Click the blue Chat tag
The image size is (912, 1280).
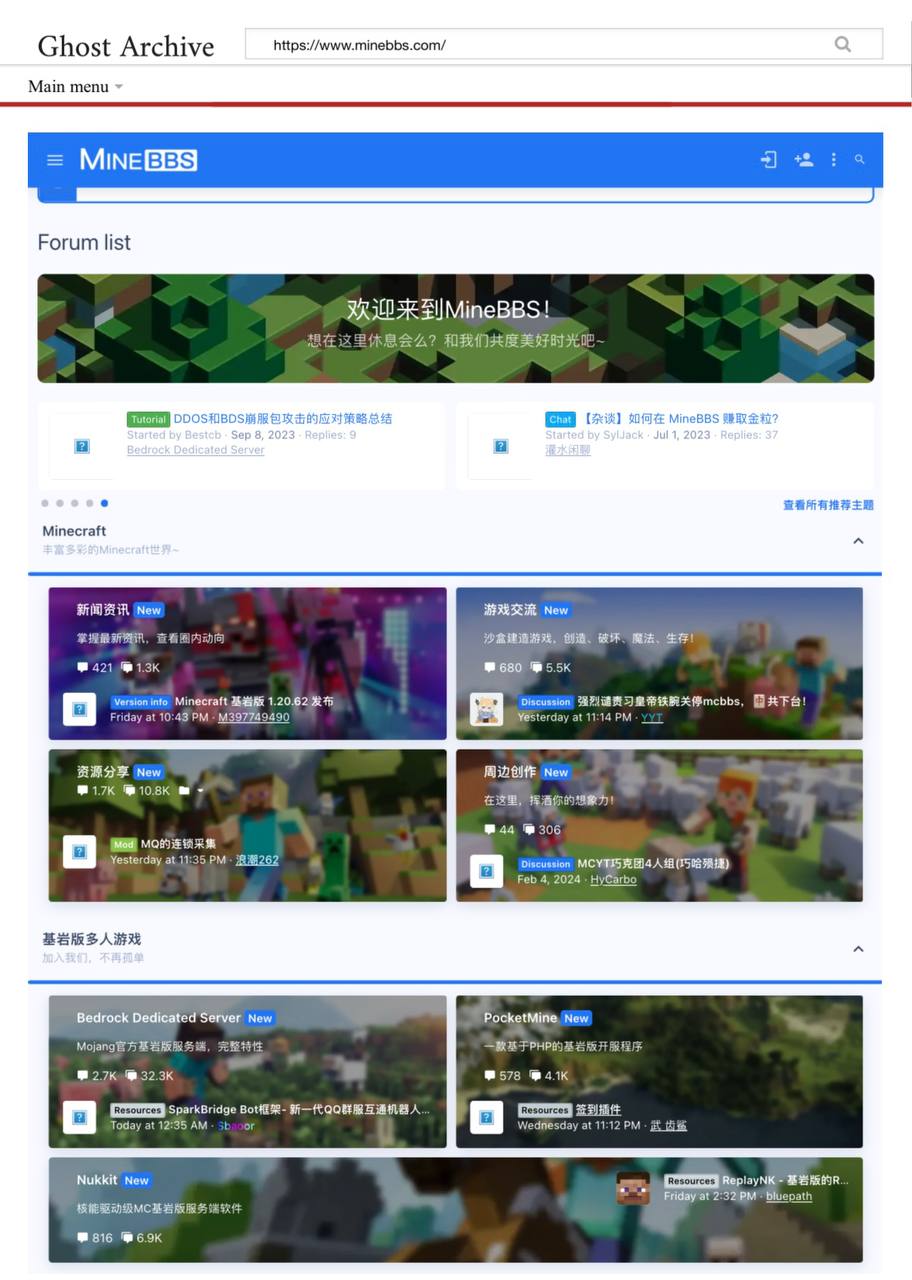[x=560, y=419]
